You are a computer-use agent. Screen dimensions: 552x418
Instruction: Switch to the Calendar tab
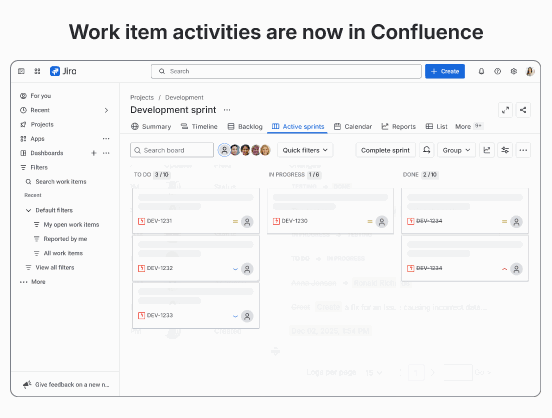[x=353, y=126]
